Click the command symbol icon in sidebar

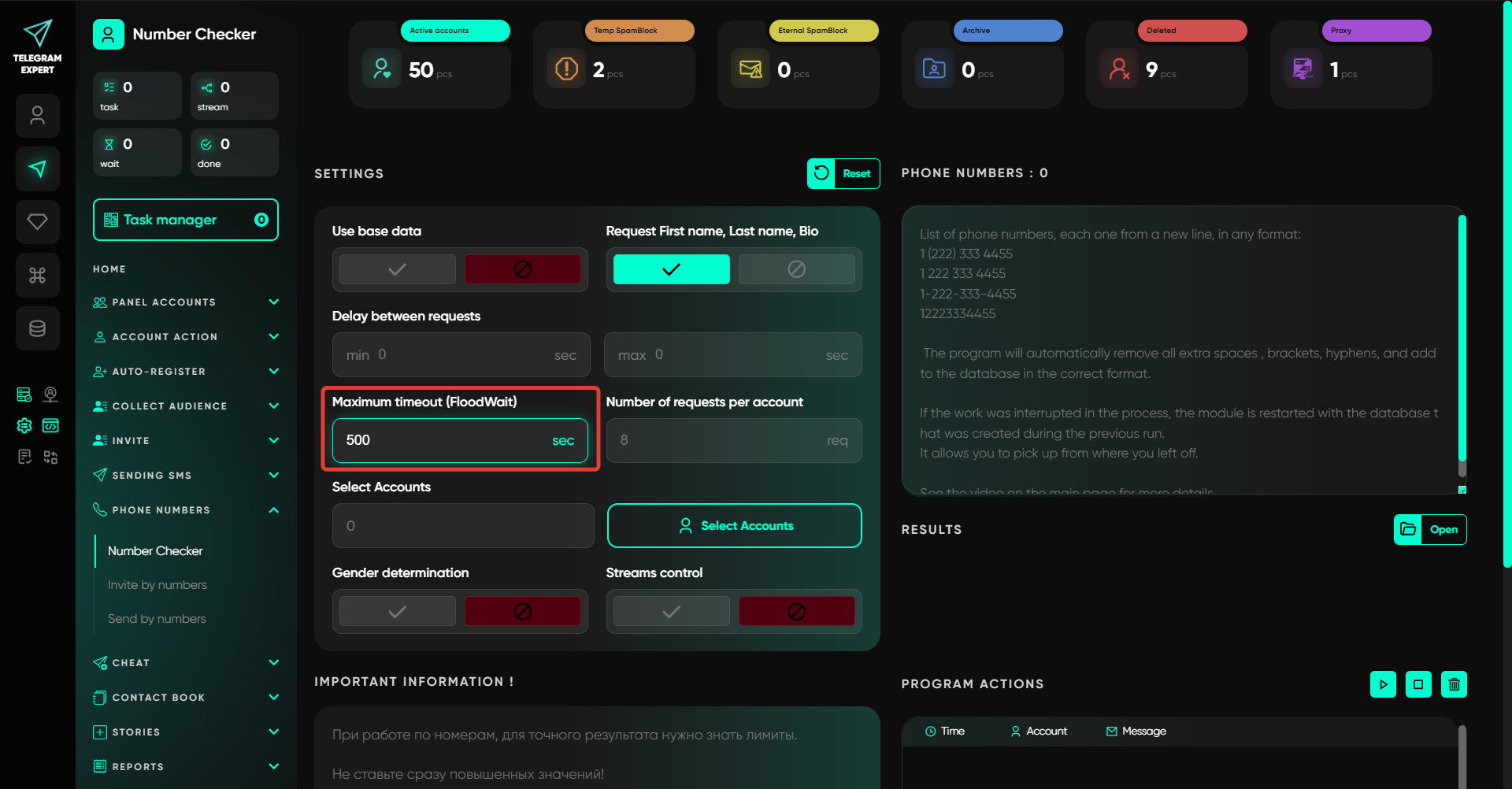pyautogui.click(x=37, y=275)
